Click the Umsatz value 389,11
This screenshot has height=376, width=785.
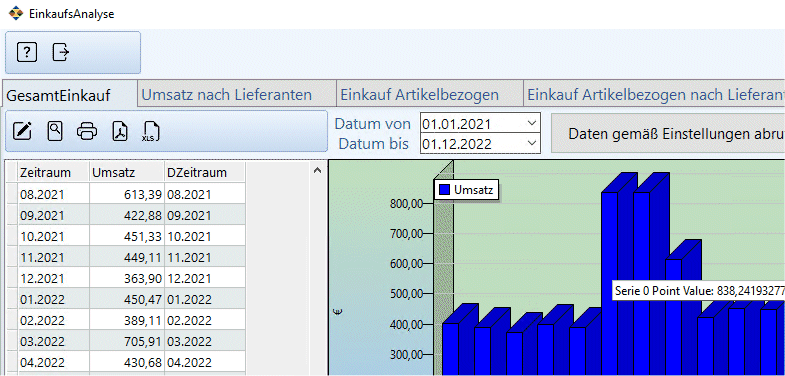click(x=127, y=320)
